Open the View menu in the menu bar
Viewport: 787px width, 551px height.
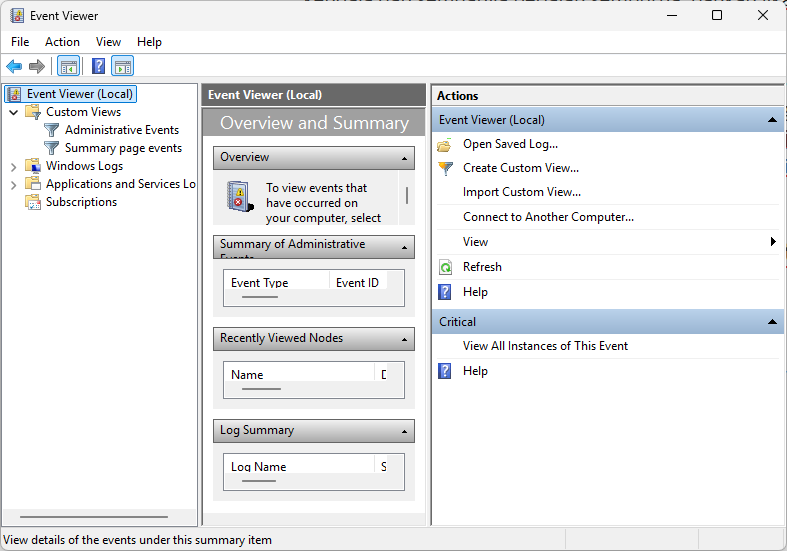click(108, 42)
